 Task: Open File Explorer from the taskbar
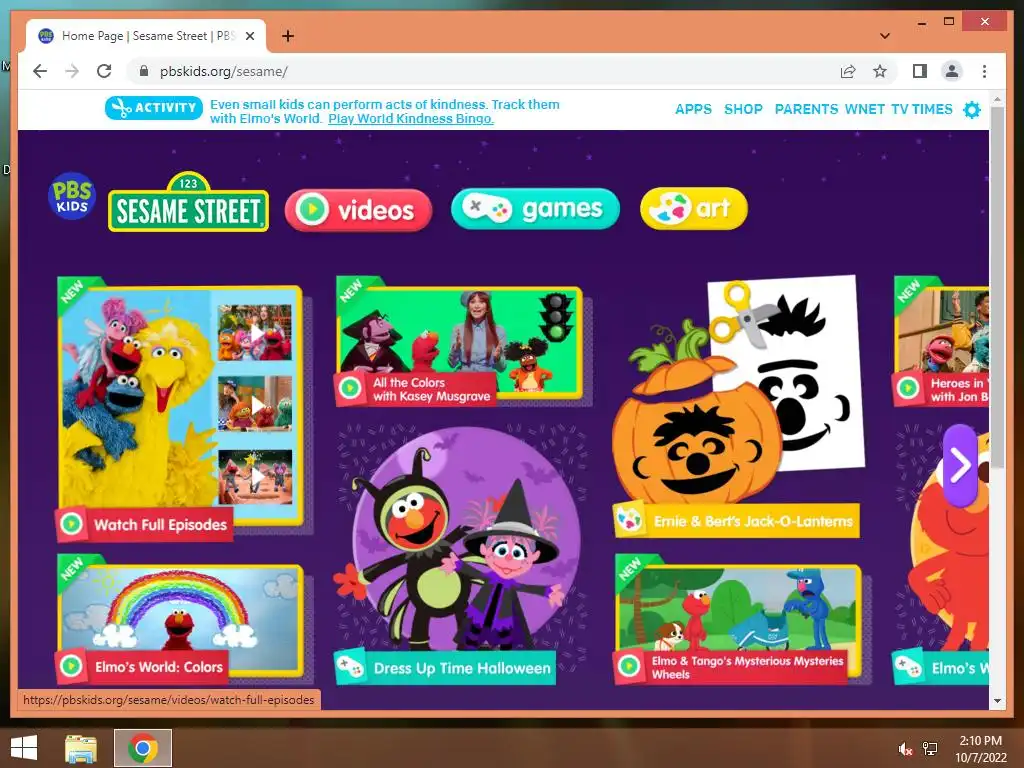(x=81, y=748)
